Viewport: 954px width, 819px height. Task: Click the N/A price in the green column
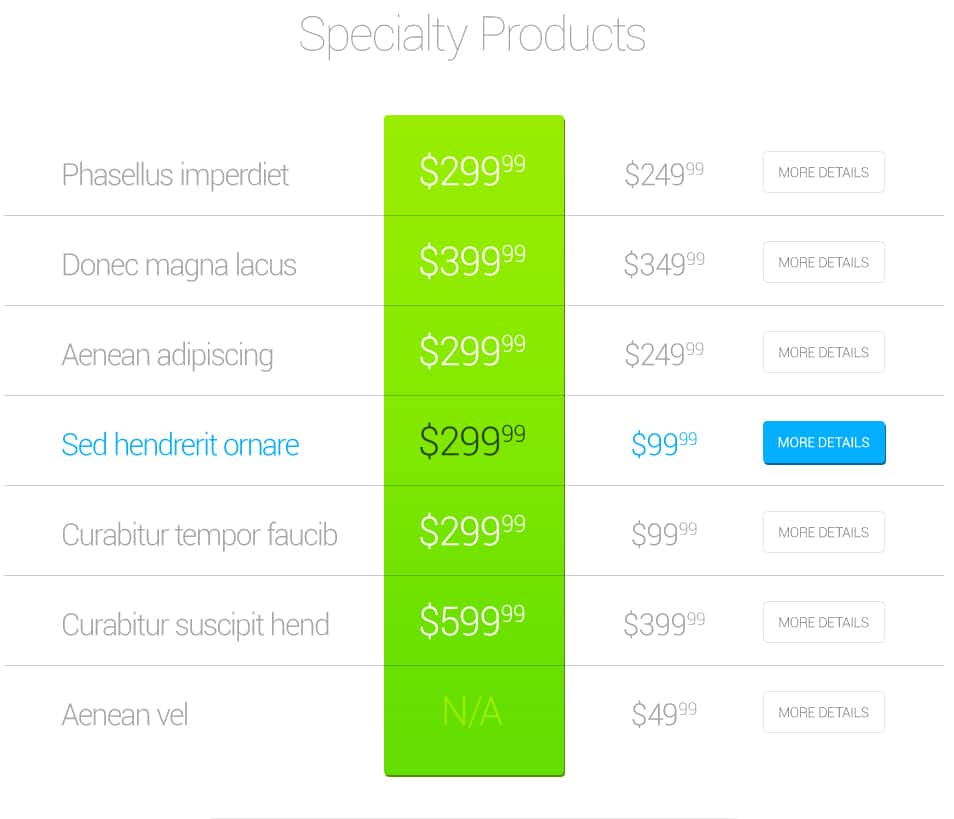coord(474,712)
